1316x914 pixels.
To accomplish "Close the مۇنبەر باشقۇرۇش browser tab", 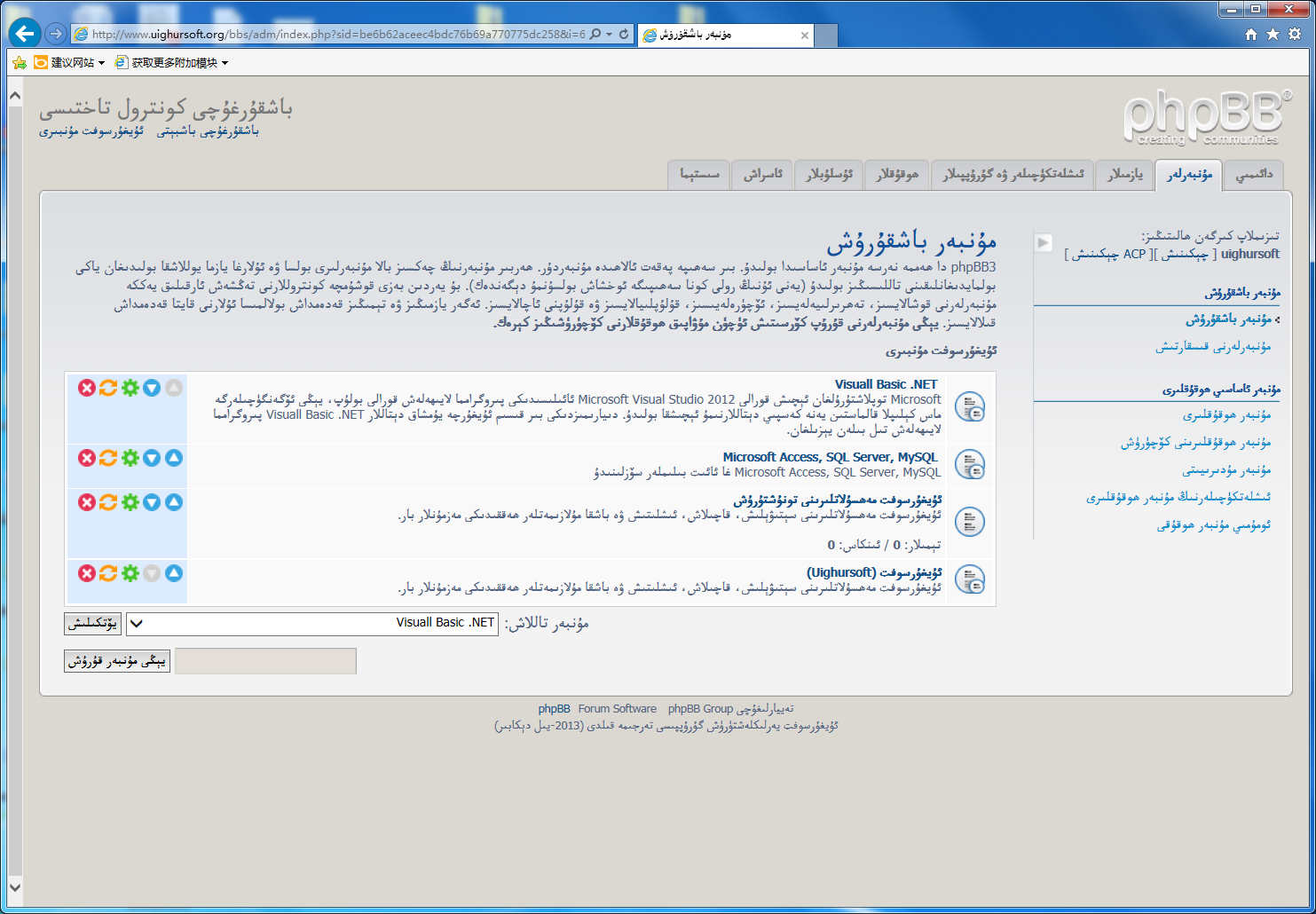I will pyautogui.click(x=805, y=35).
